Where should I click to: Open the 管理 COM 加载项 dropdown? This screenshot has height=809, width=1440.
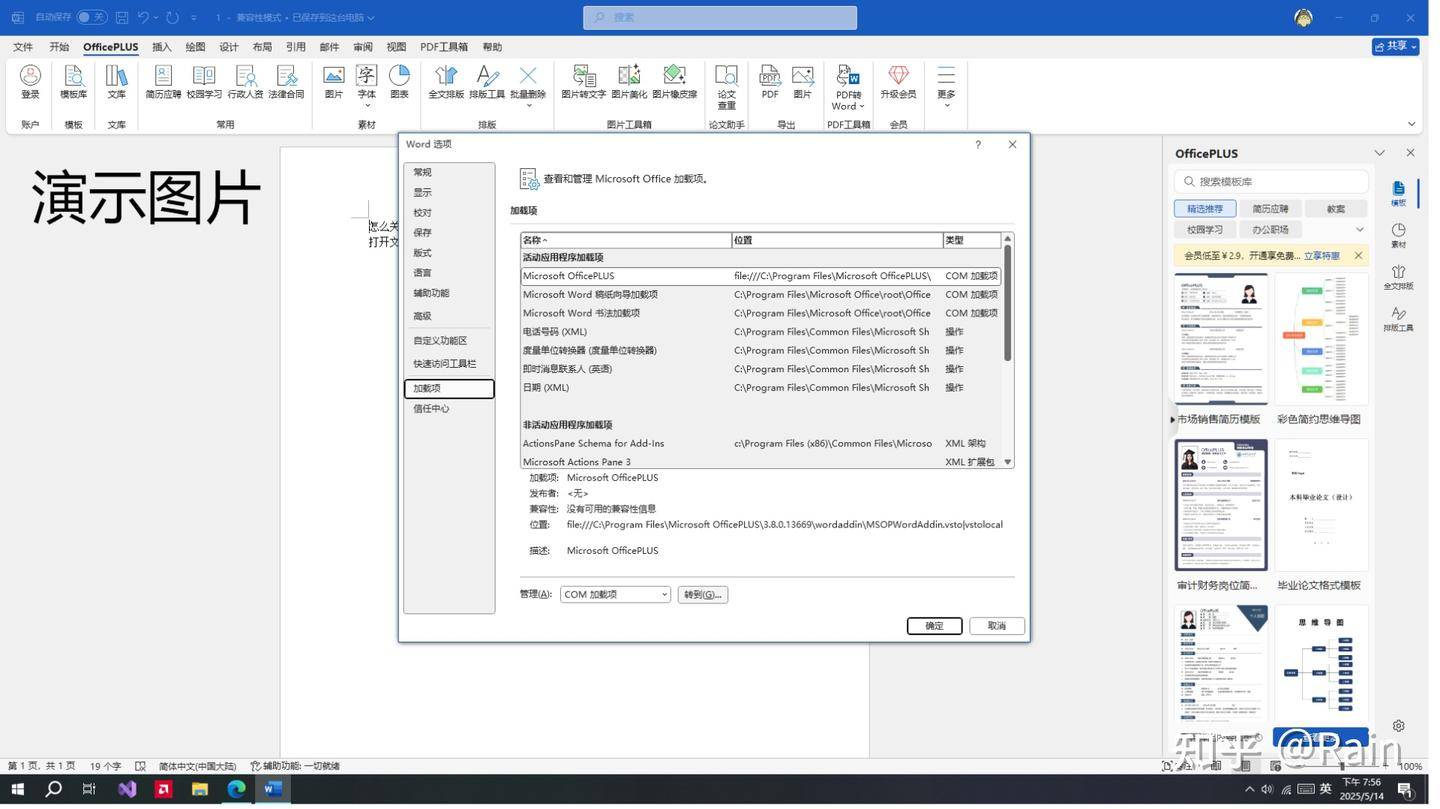click(615, 595)
